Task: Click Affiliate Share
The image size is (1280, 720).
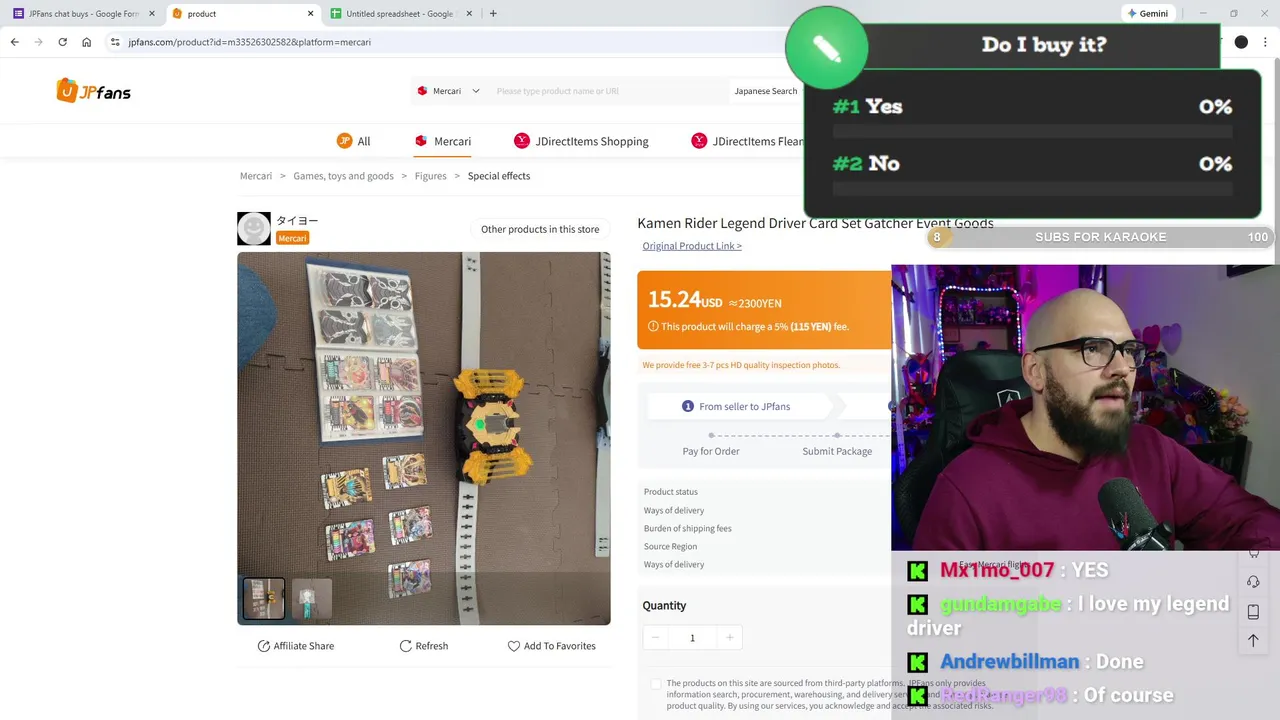Action: (x=296, y=646)
